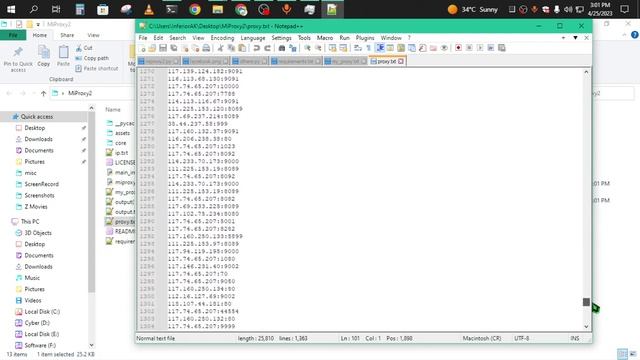
Task: Toggle file monitoring eye icon
Action: click(x=444, y=48)
